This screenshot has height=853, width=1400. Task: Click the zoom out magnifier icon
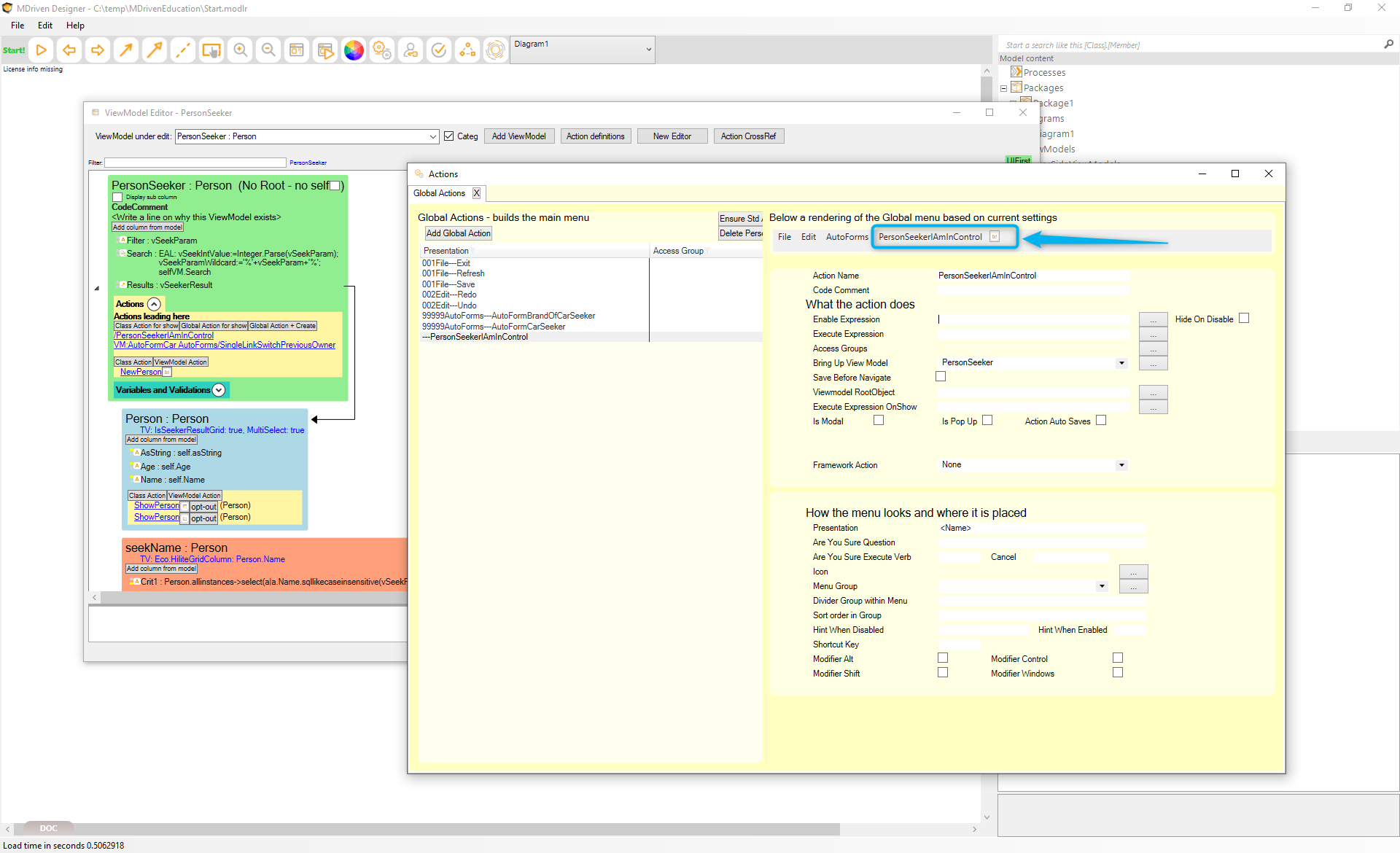pos(268,50)
